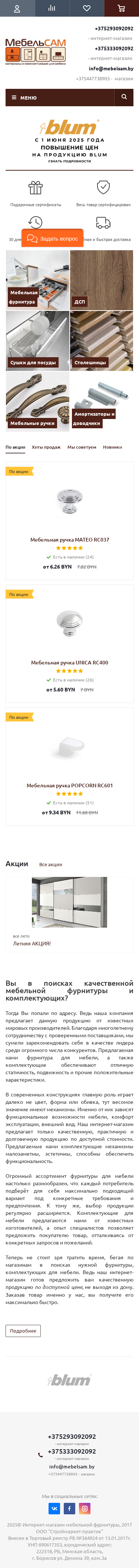Open the comparison chart icon

(52, 9)
